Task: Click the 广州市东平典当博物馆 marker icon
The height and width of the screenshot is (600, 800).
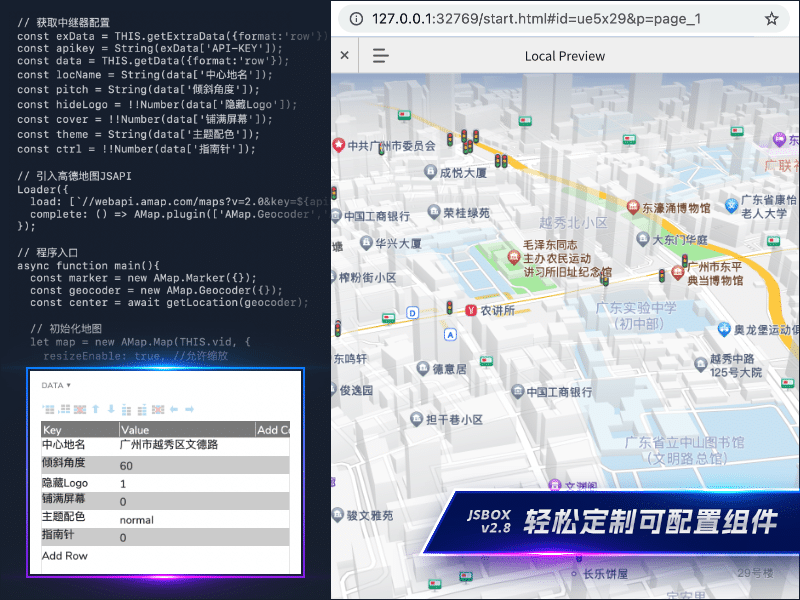Action: (678, 272)
